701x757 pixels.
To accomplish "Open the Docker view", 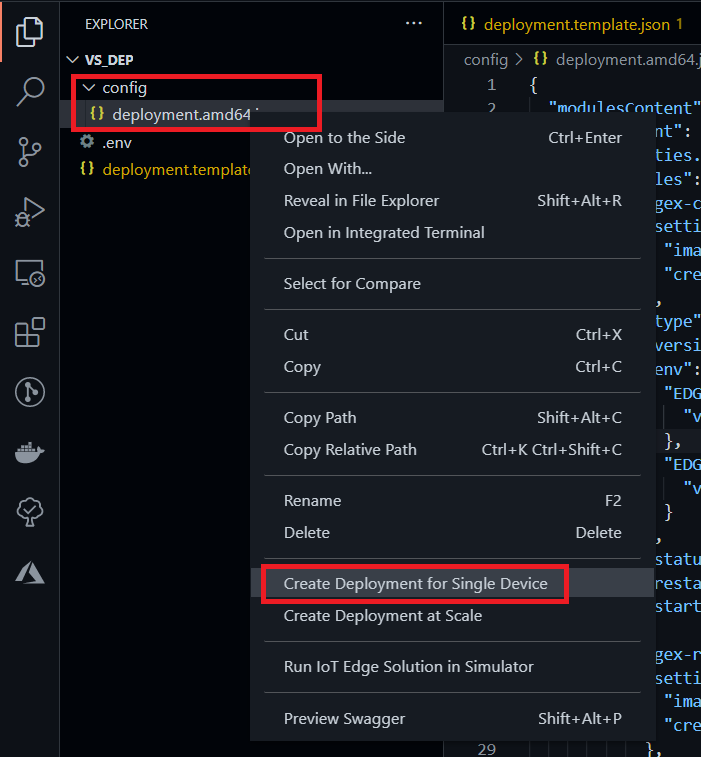I will [30, 452].
